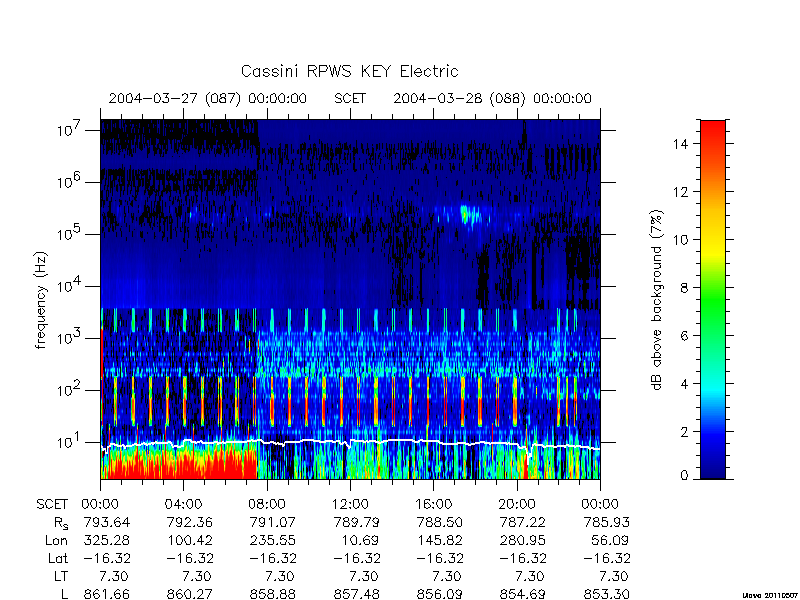Screen dimensions: 800x600
Task: Select the Rs value 793.64
Action: (107, 522)
